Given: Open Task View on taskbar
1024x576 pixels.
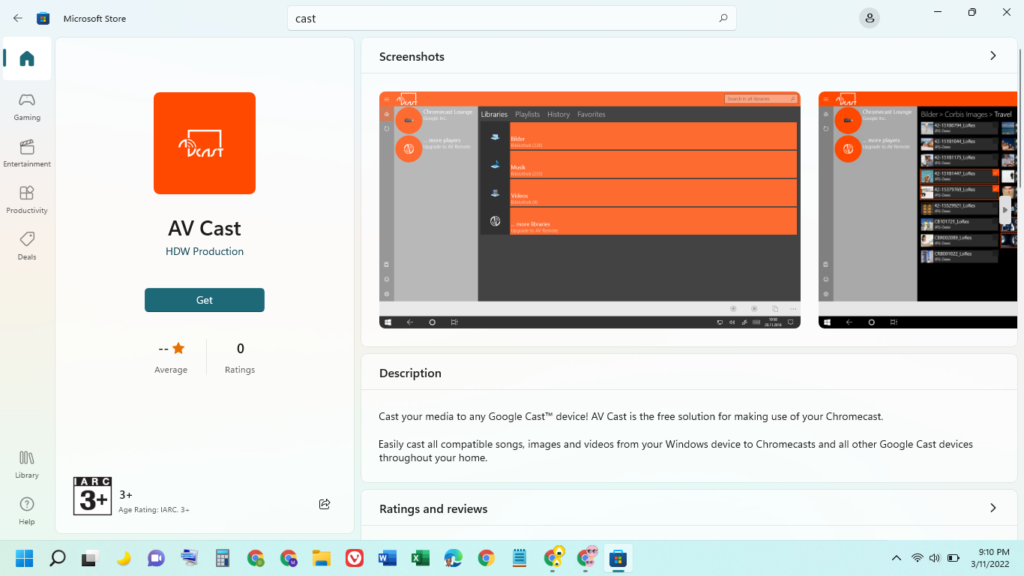Looking at the screenshot, I should (x=89, y=558).
